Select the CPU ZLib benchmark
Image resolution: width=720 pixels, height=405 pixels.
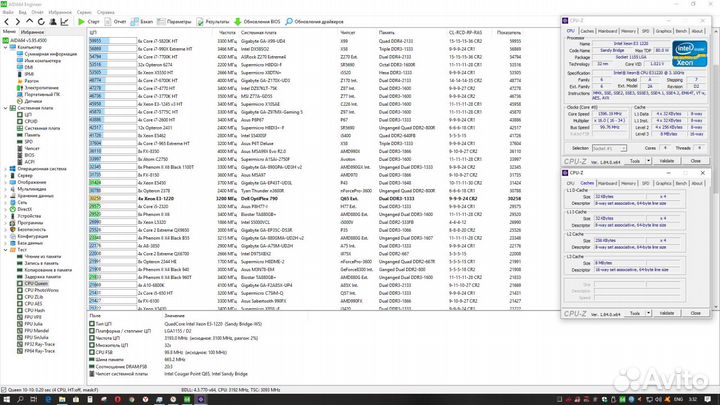34,297
